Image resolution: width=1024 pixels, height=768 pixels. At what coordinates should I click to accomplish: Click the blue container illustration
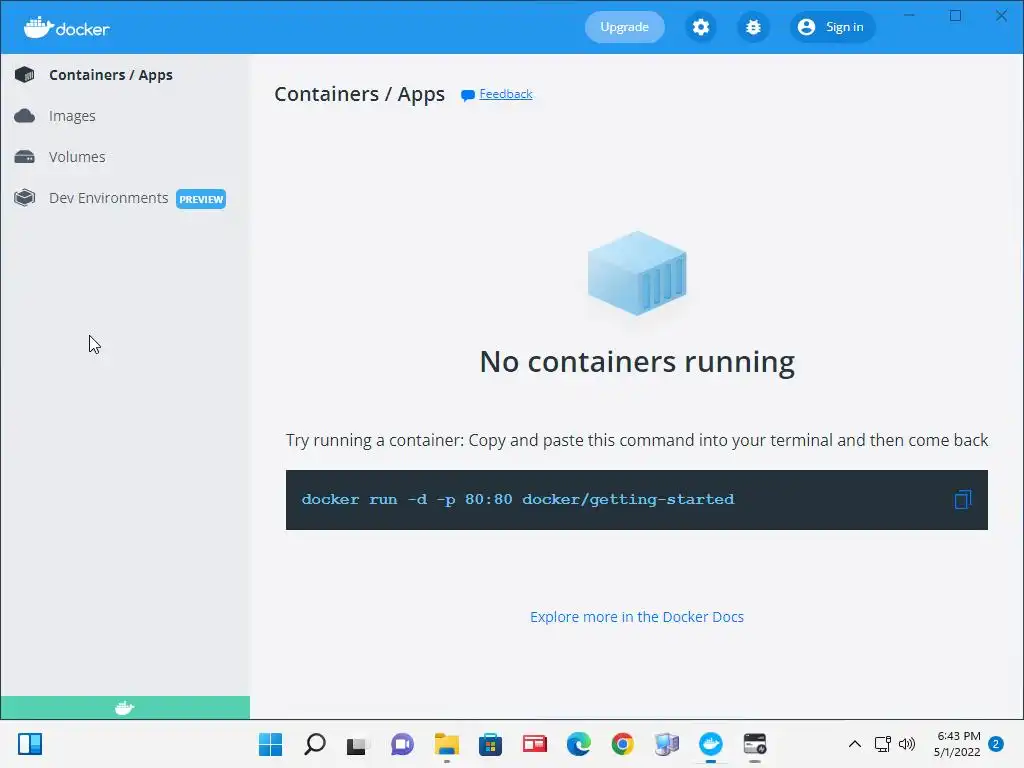637,273
